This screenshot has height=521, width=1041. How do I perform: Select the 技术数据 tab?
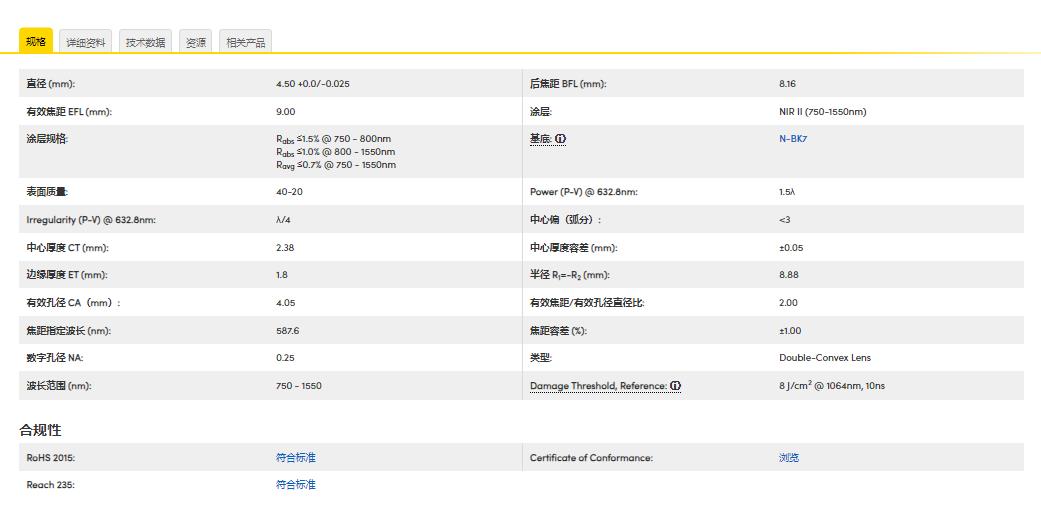pos(146,42)
